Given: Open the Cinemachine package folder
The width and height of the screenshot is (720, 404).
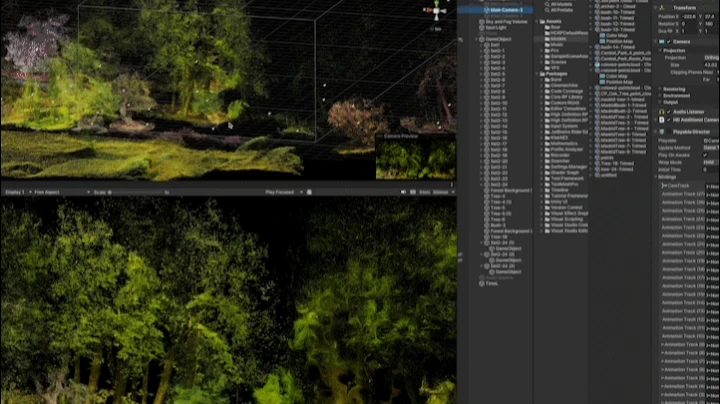Looking at the screenshot, I should 564,85.
